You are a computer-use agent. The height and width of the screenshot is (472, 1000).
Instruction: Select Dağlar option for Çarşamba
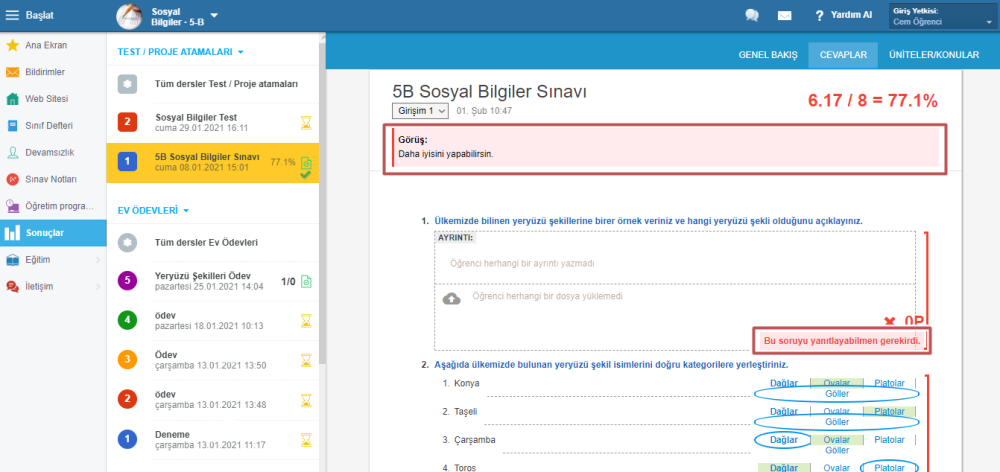(x=784, y=440)
